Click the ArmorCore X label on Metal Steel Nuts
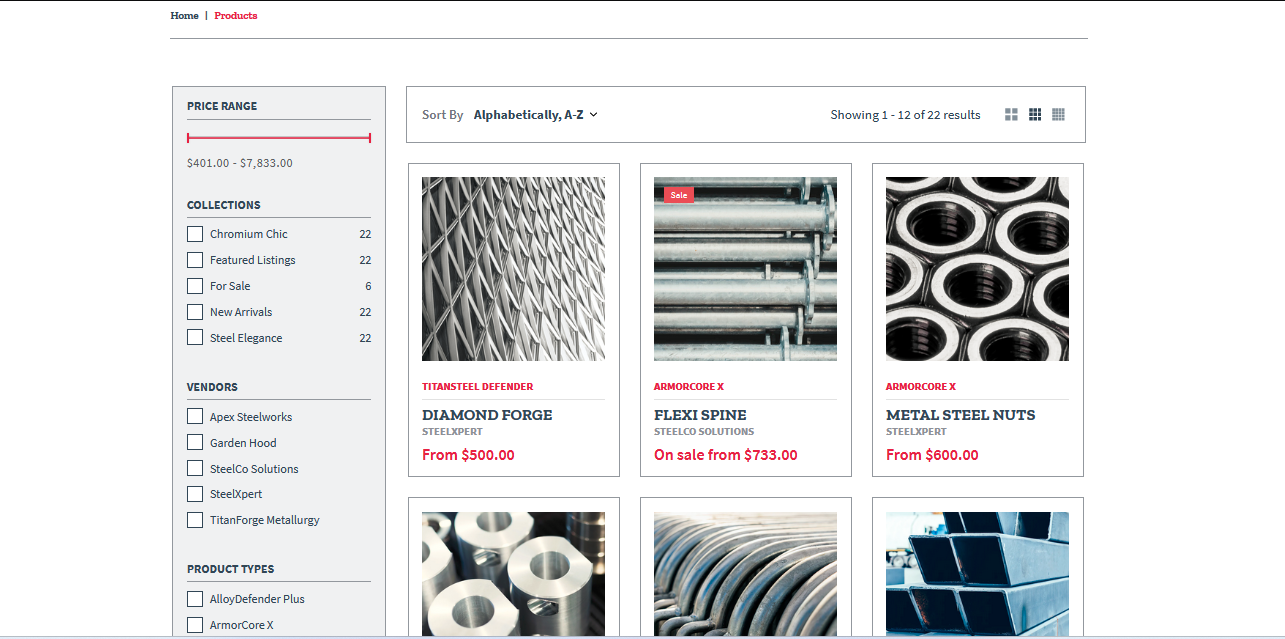 click(921, 387)
